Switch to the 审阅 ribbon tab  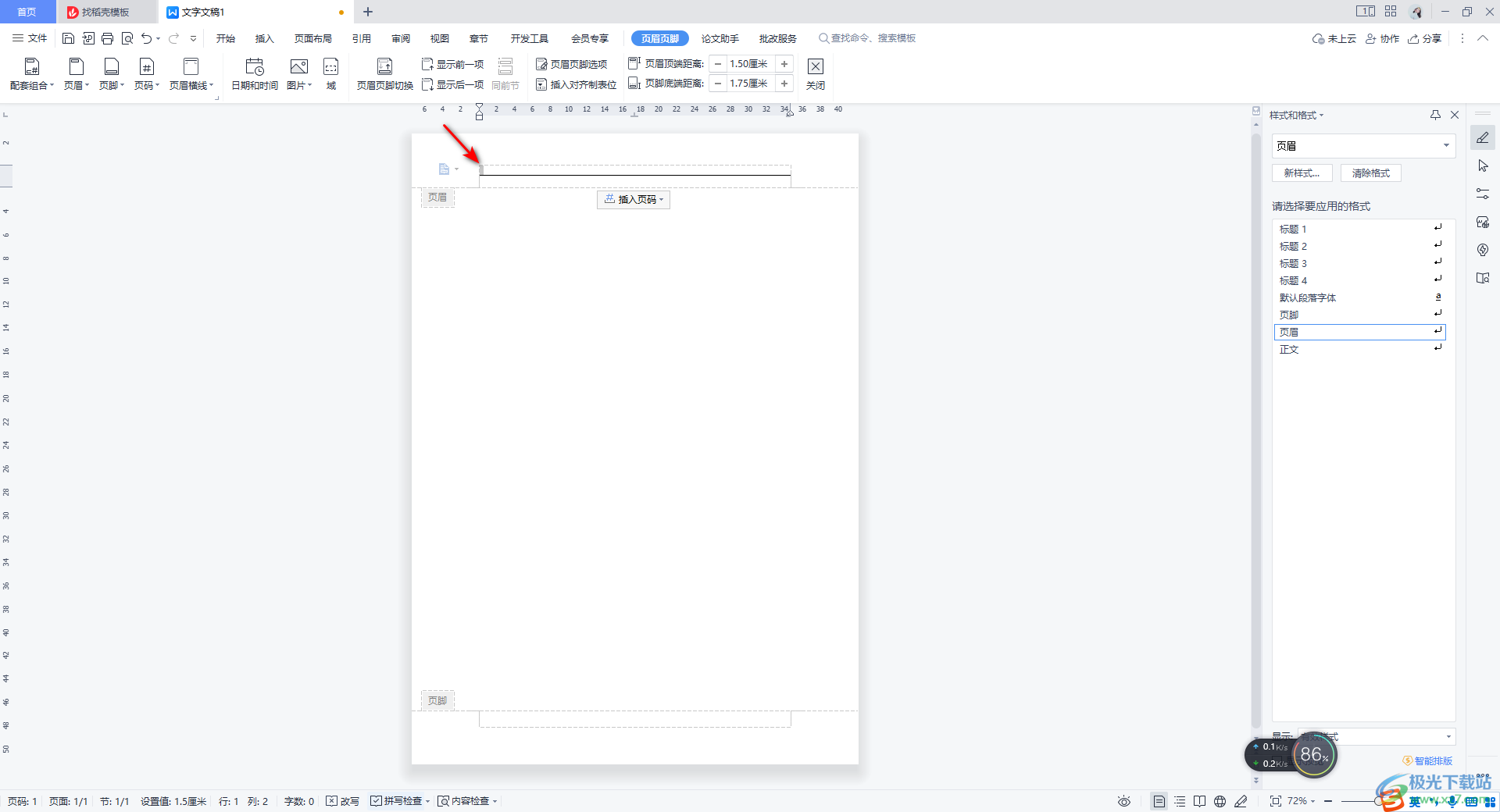(x=401, y=38)
